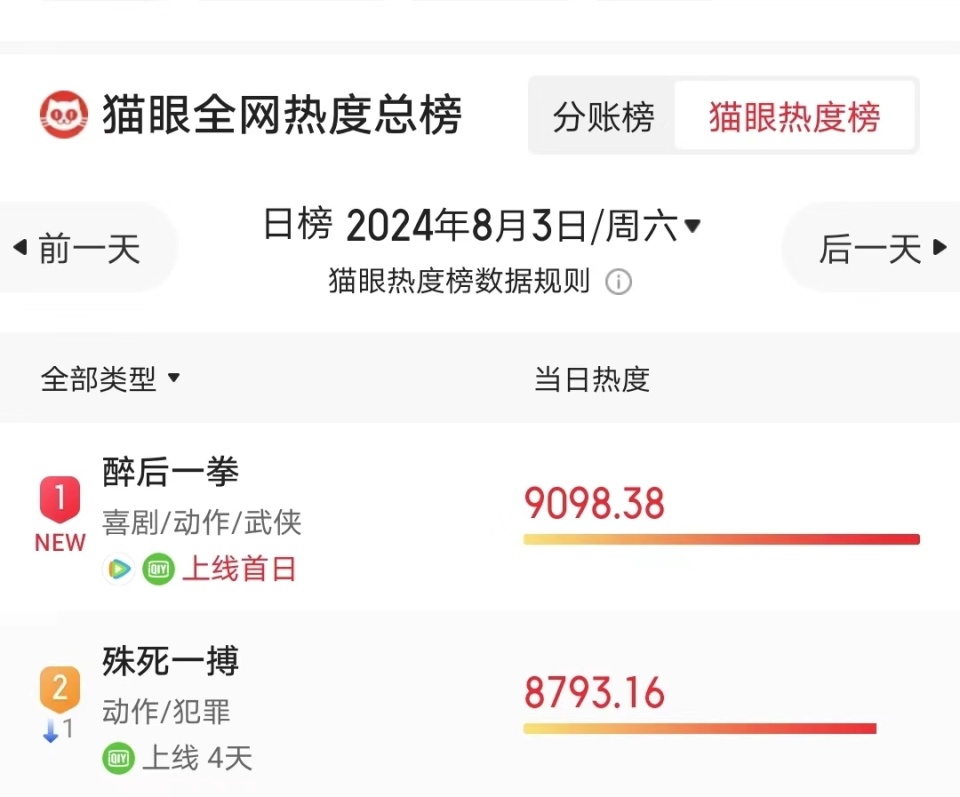
Task: Click the 喜剧/动作/武侠 genre text
Action: pyautogui.click(x=198, y=522)
